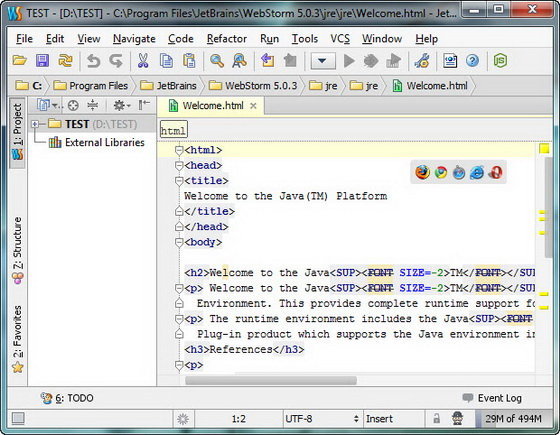560x435 pixels.
Task: Open the Refactor menu
Action: point(227,39)
